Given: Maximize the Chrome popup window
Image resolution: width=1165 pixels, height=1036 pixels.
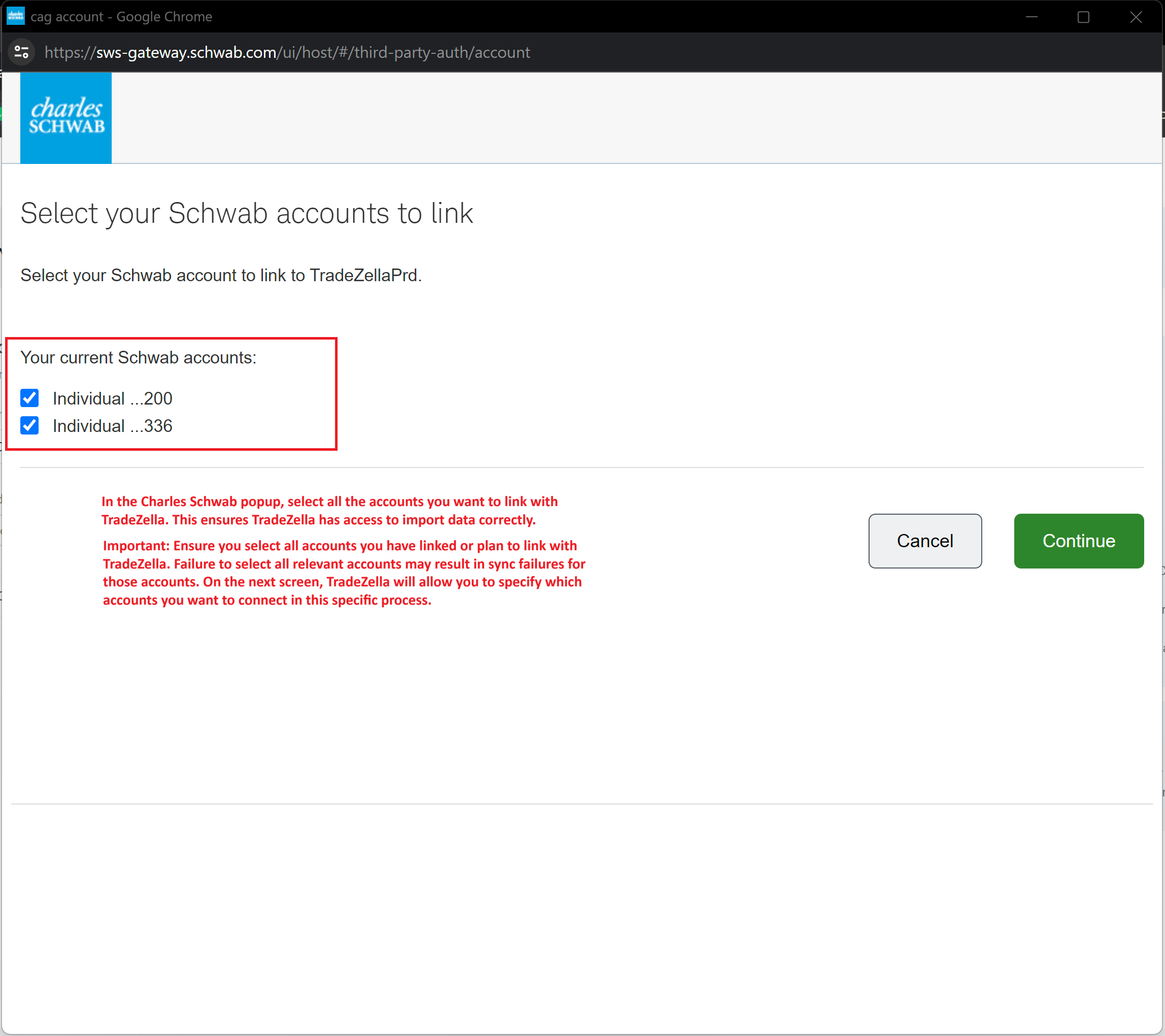Looking at the screenshot, I should (x=1083, y=17).
